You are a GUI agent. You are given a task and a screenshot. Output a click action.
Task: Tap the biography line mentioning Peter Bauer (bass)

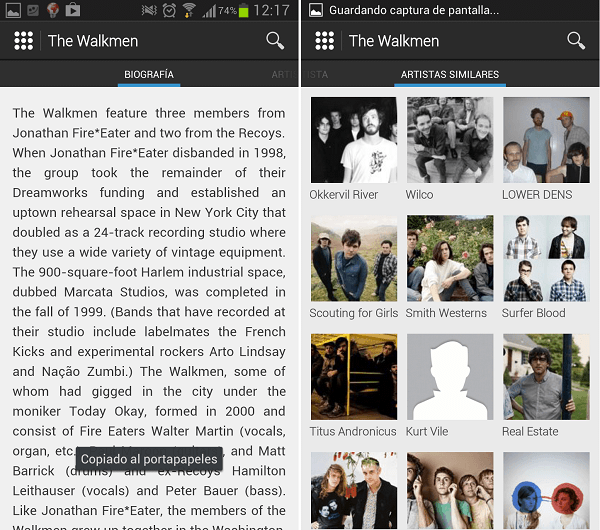coord(149,491)
